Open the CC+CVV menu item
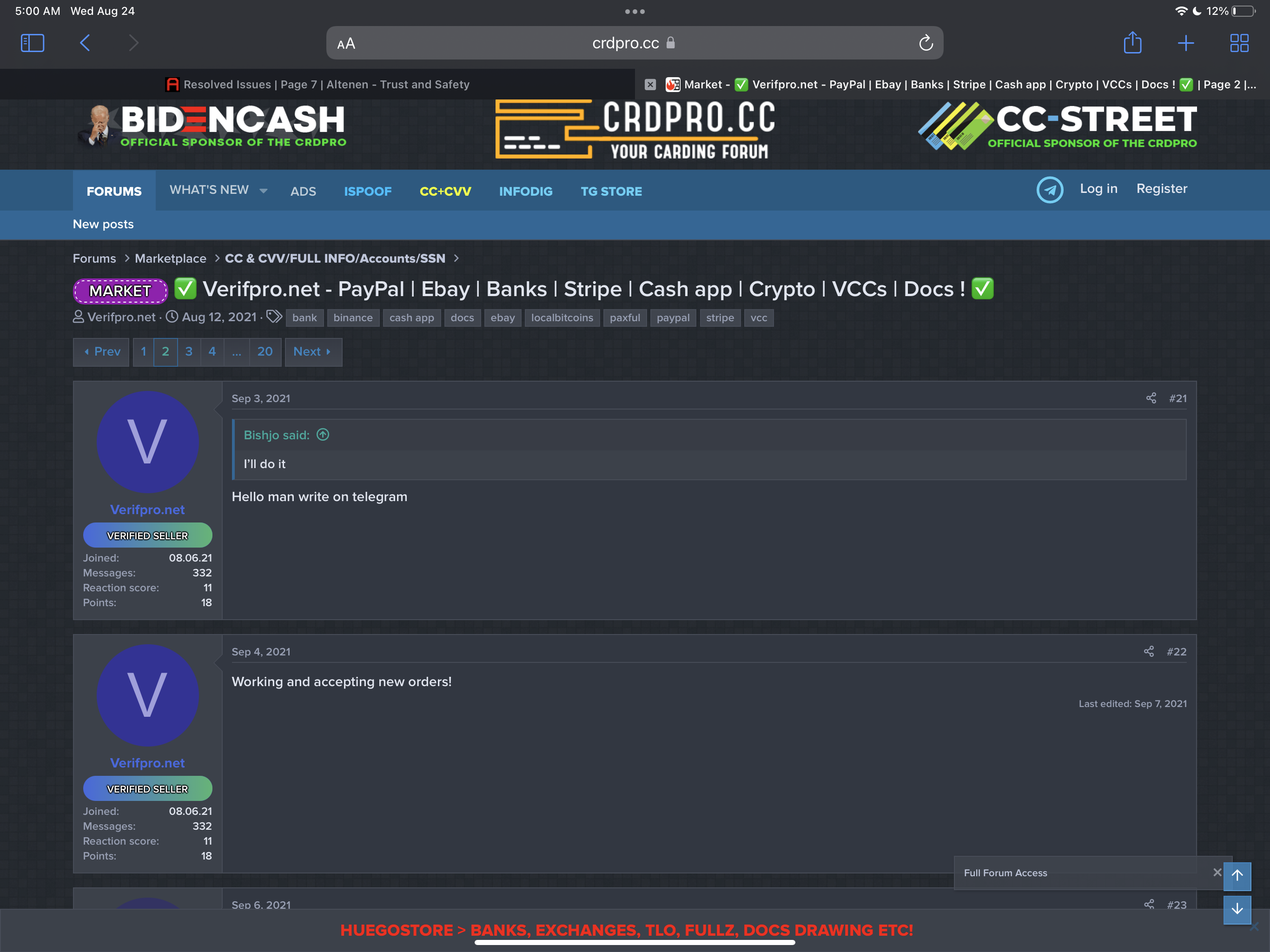 tap(445, 191)
